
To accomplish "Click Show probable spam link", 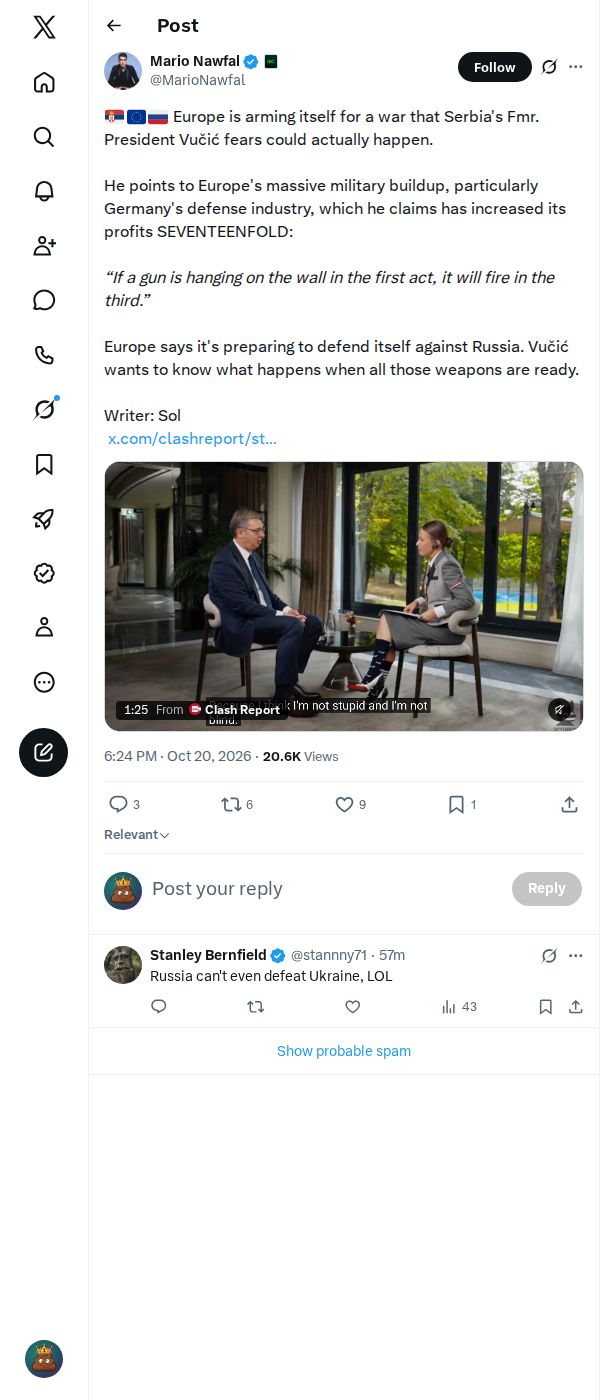I will pyautogui.click(x=344, y=1051).
